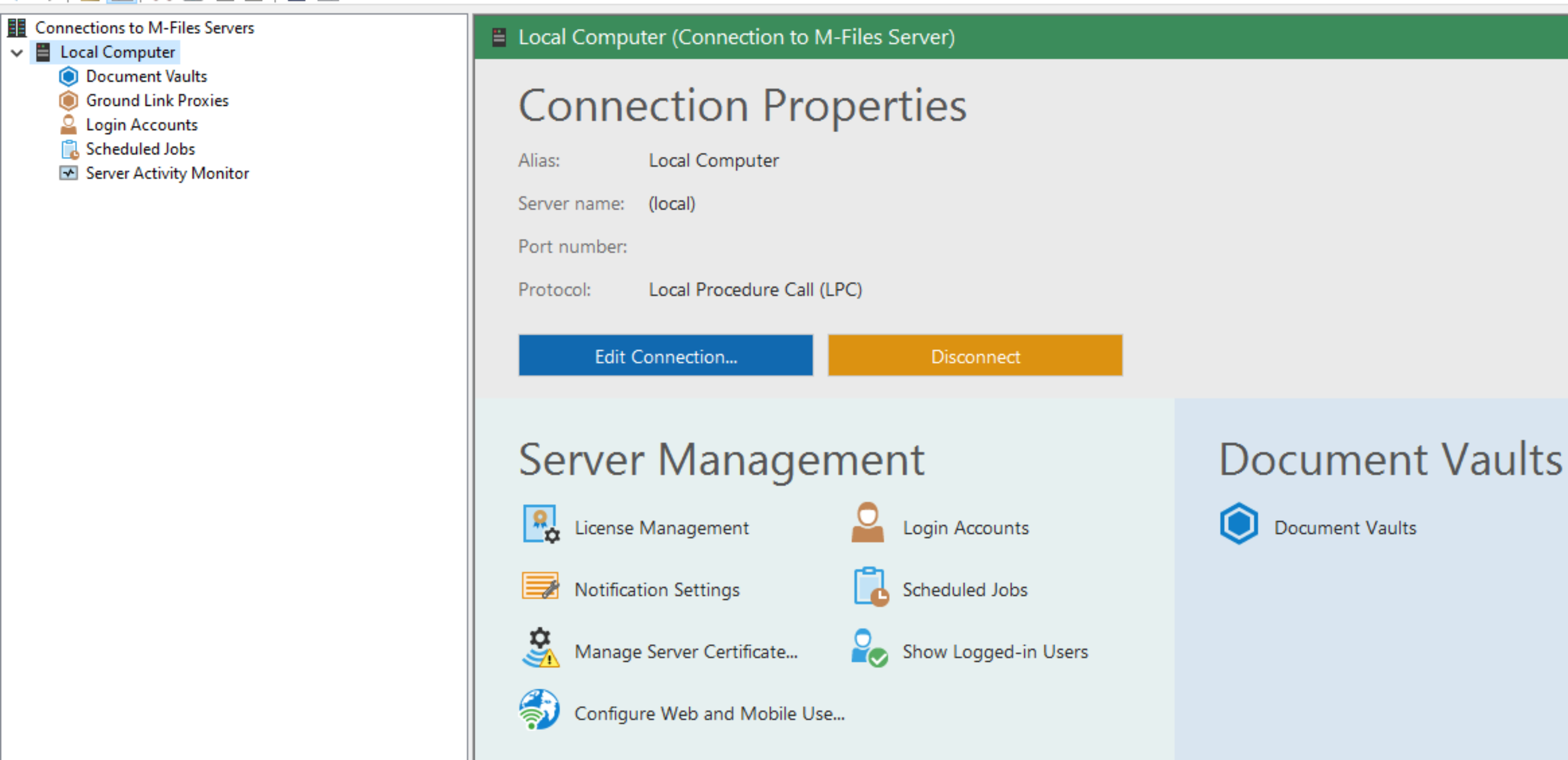Click the Document Vaults section heading
Screen dimensions: 1568x760
tap(1390, 460)
